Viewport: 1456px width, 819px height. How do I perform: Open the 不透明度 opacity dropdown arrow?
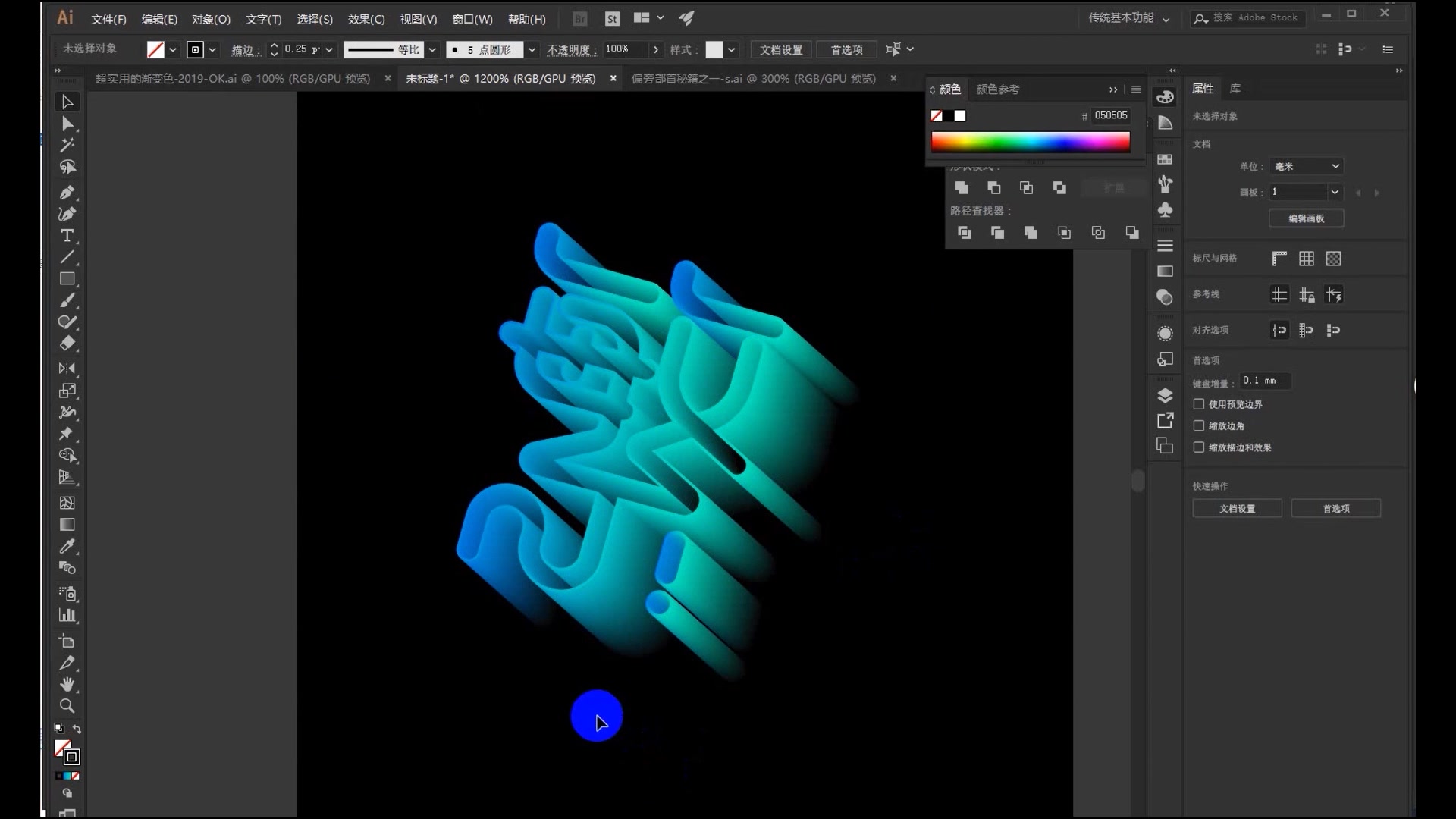pos(655,49)
